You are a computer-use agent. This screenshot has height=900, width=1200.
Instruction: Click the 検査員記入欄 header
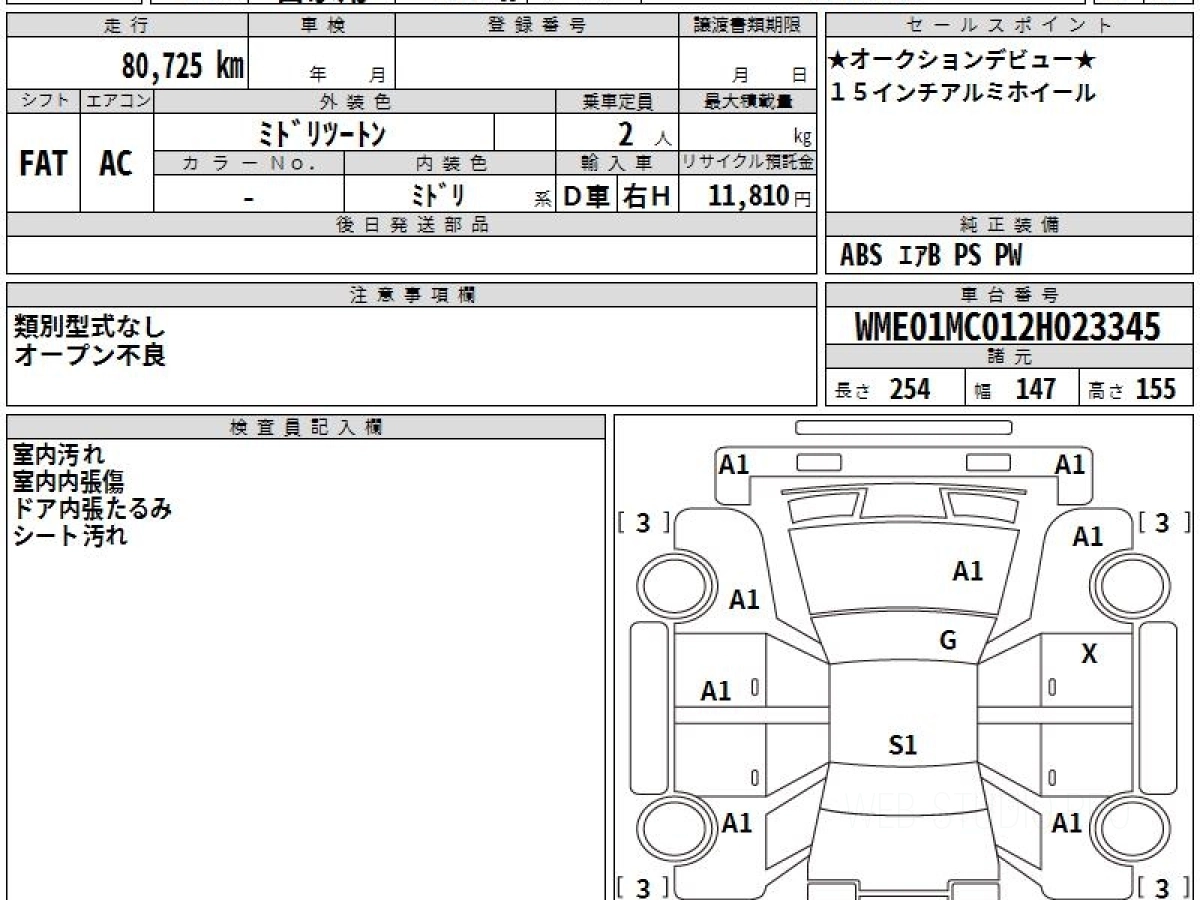tap(306, 426)
